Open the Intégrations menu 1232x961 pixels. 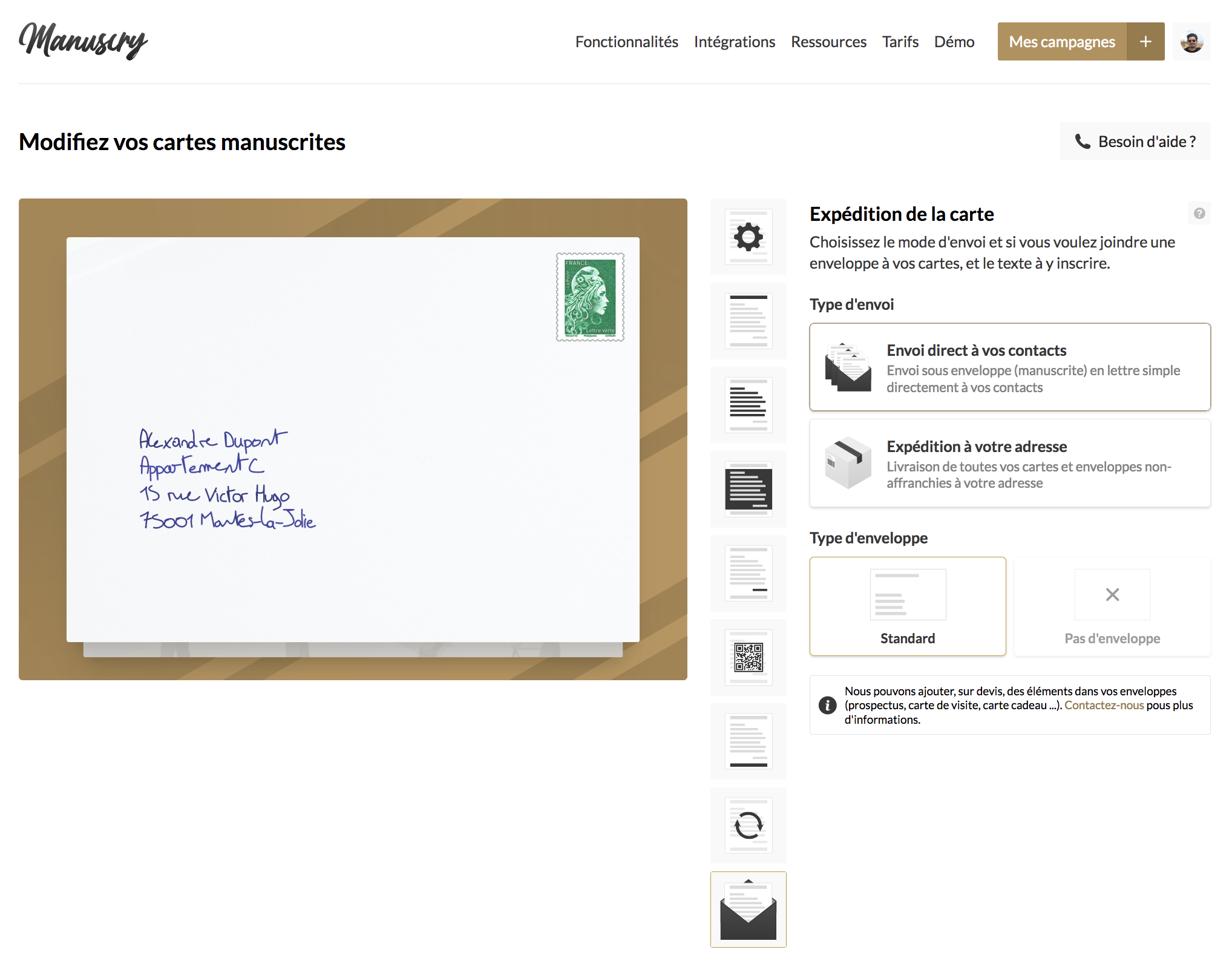click(735, 42)
